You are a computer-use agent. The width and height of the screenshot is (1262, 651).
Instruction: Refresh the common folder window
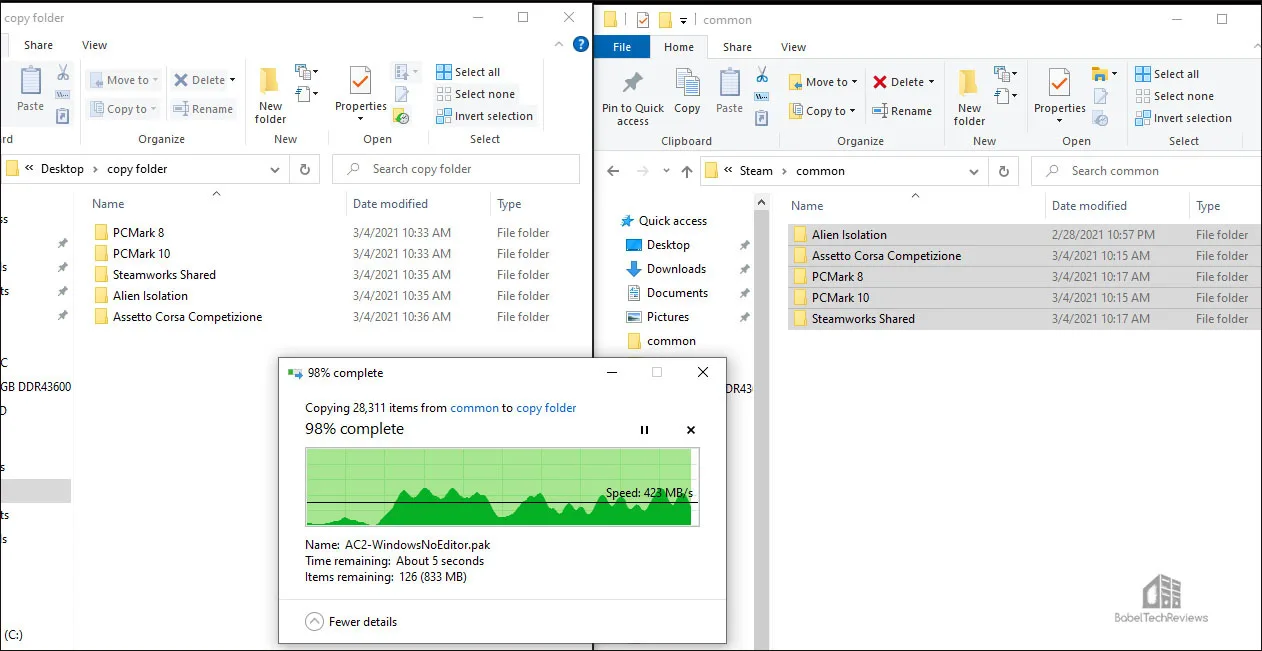[1004, 171]
